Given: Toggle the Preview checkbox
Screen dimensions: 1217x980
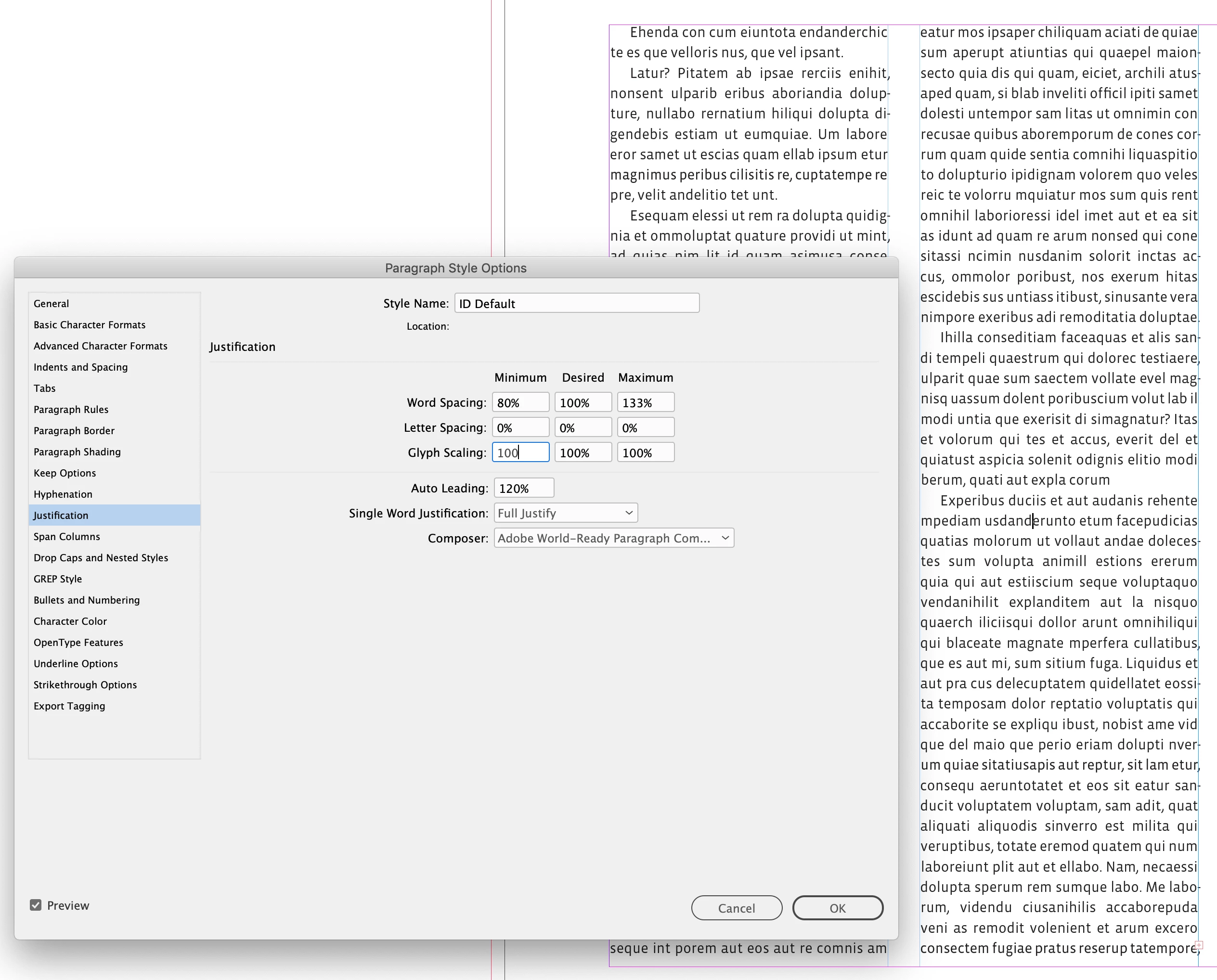Looking at the screenshot, I should pyautogui.click(x=36, y=905).
